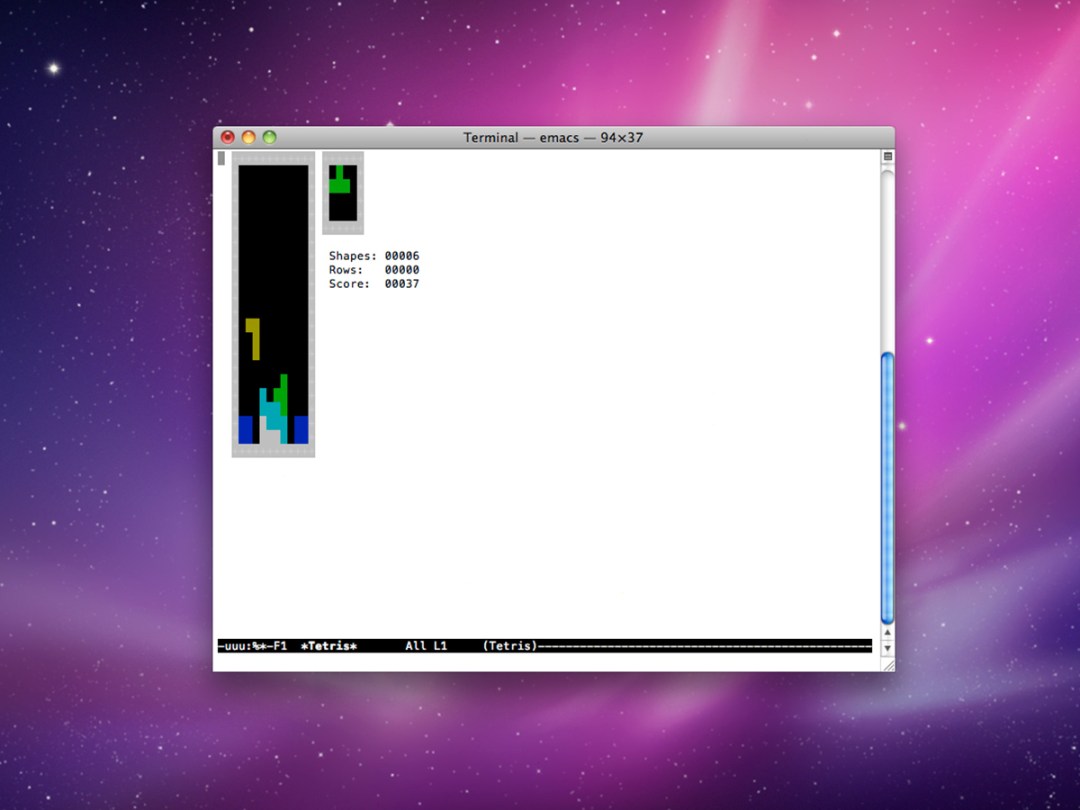Screen dimensions: 1080x810
Task: Minimize the Terminal window with the yellow button
Action: tap(249, 137)
